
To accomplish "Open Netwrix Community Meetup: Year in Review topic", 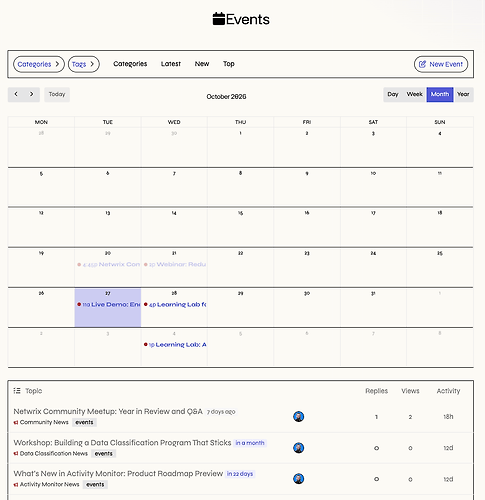I will (108, 411).
